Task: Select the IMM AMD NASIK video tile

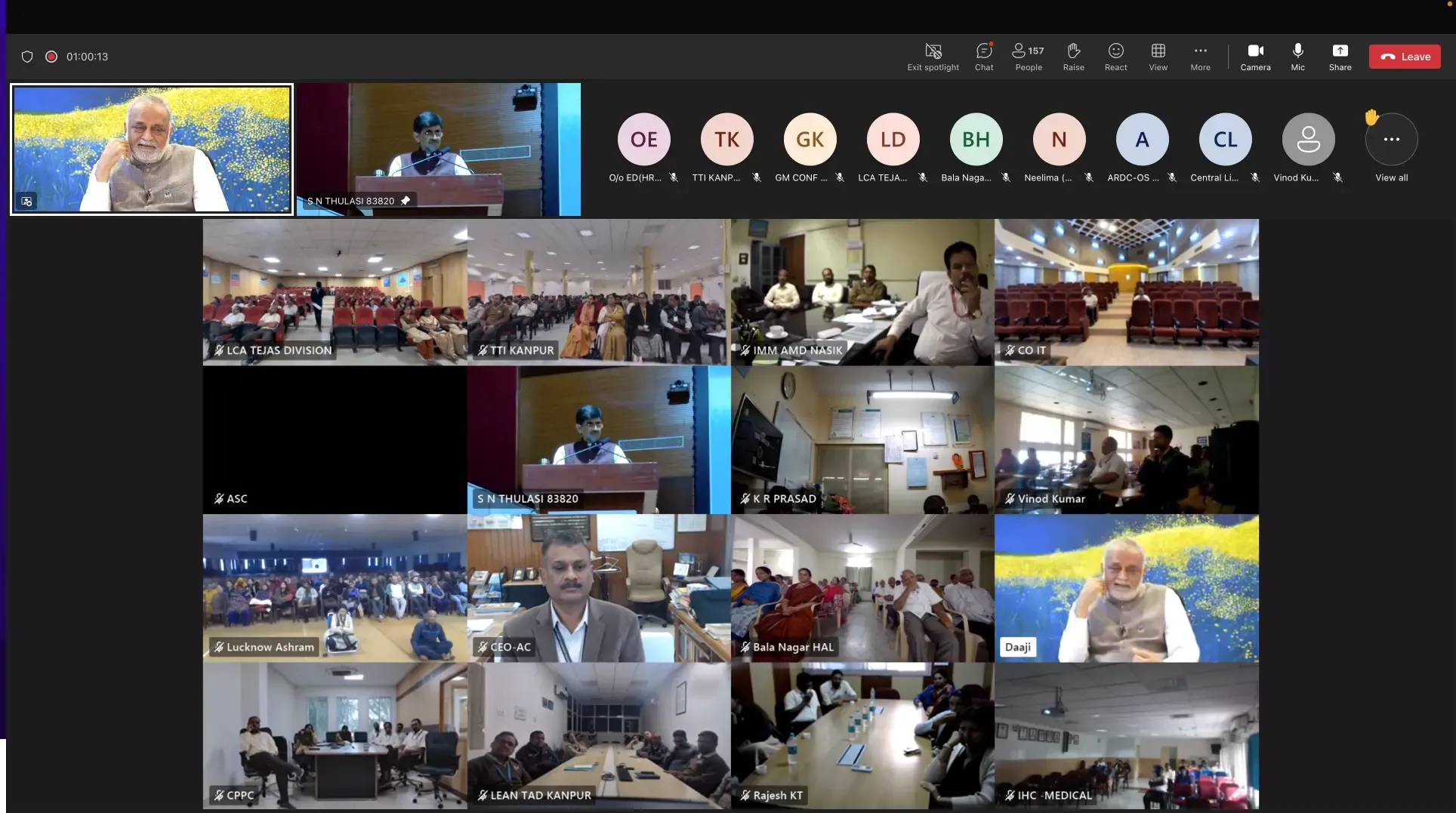Action: (862, 292)
